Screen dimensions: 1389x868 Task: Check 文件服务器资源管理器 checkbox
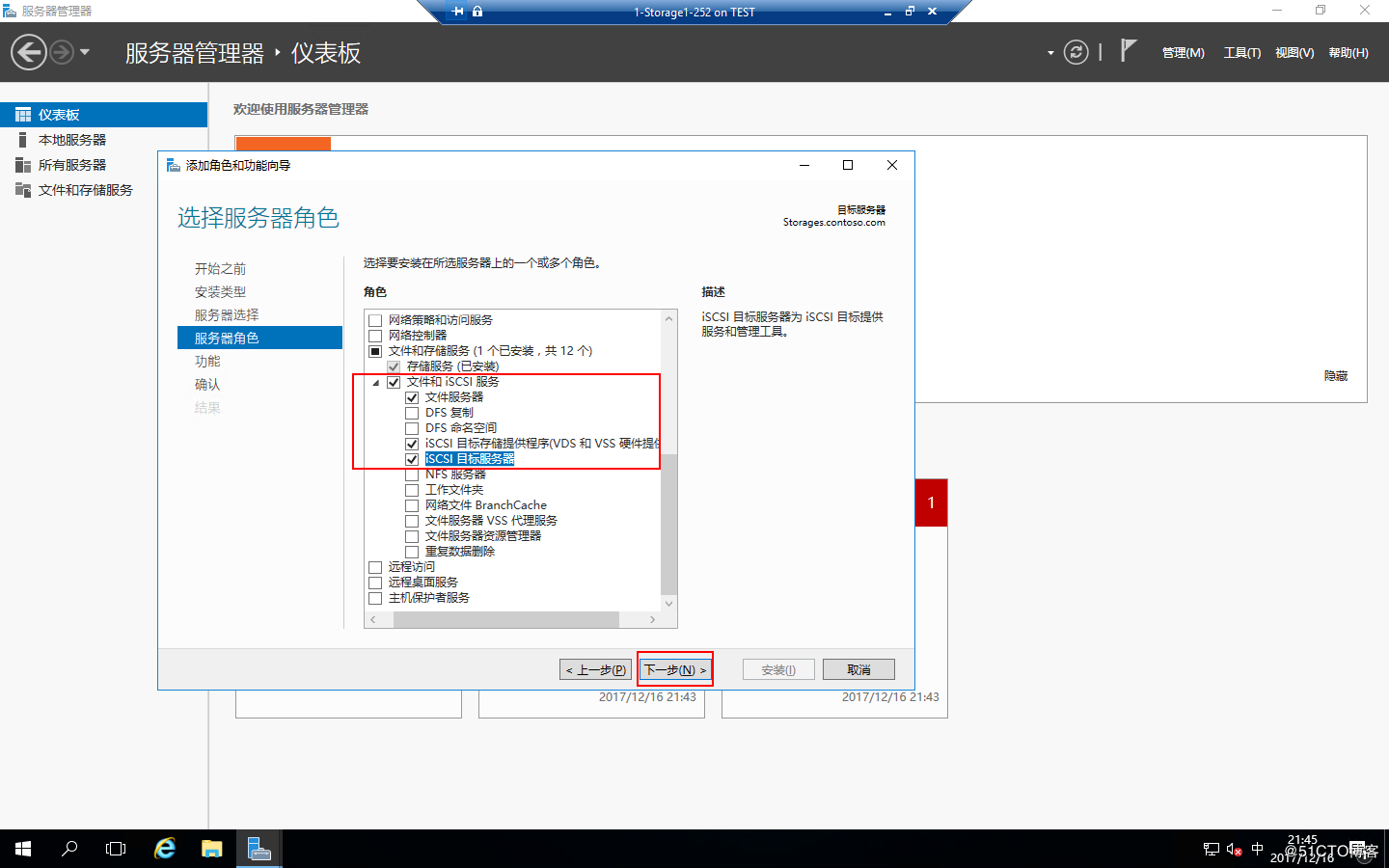tap(412, 536)
